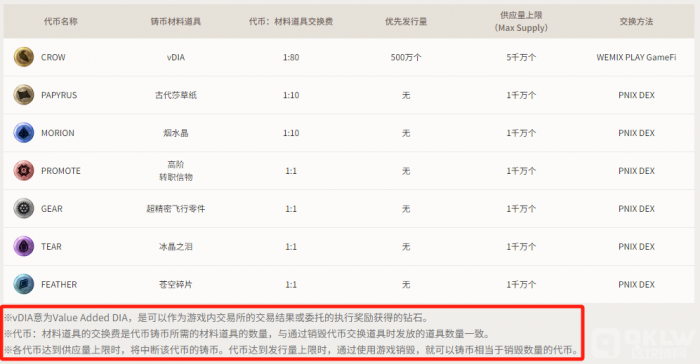Image resolution: width=700 pixels, height=364 pixels.
Task: Click the 高阶转职信物 material cell
Action: 175,171
